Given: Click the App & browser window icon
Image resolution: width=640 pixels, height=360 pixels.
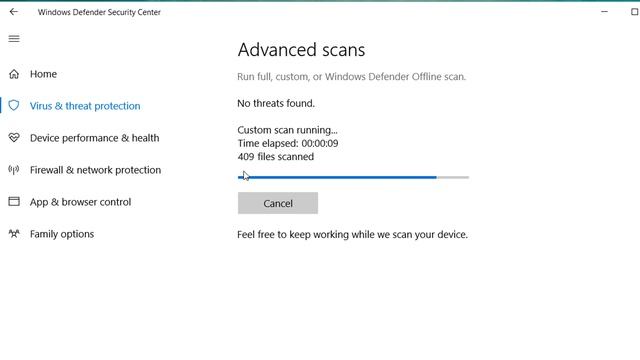Looking at the screenshot, I should (14, 202).
